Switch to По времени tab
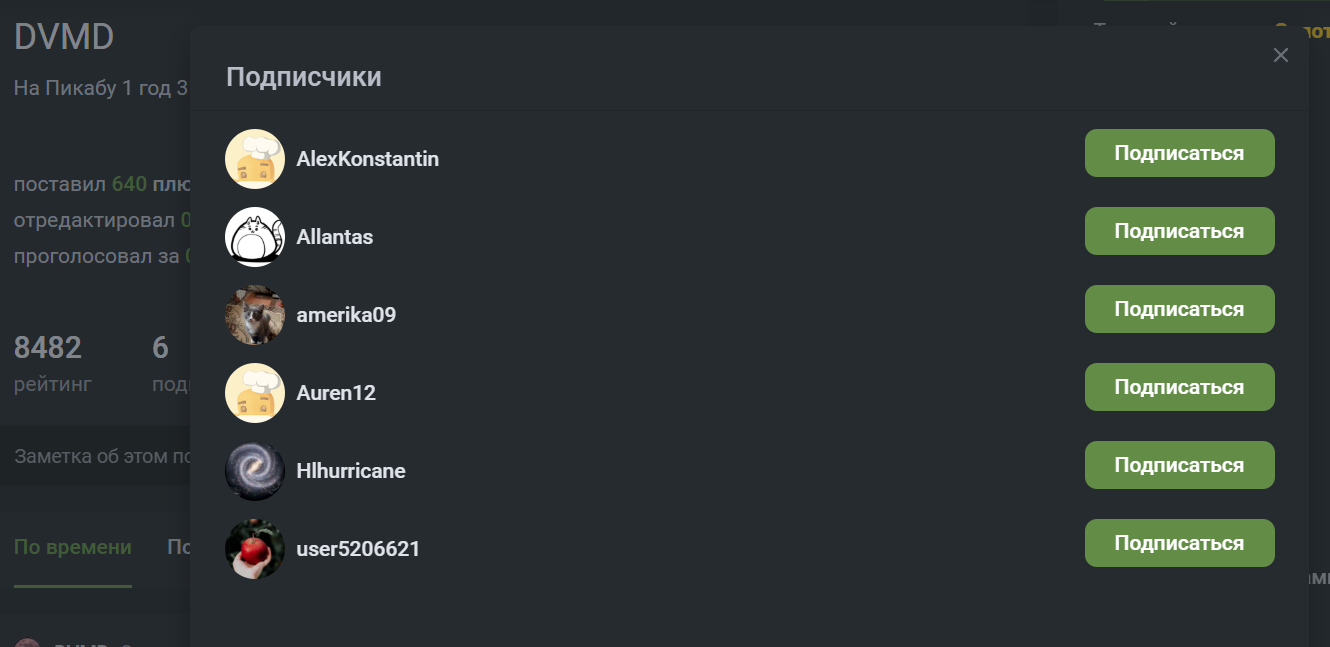This screenshot has height=647, width=1330. click(x=72, y=547)
